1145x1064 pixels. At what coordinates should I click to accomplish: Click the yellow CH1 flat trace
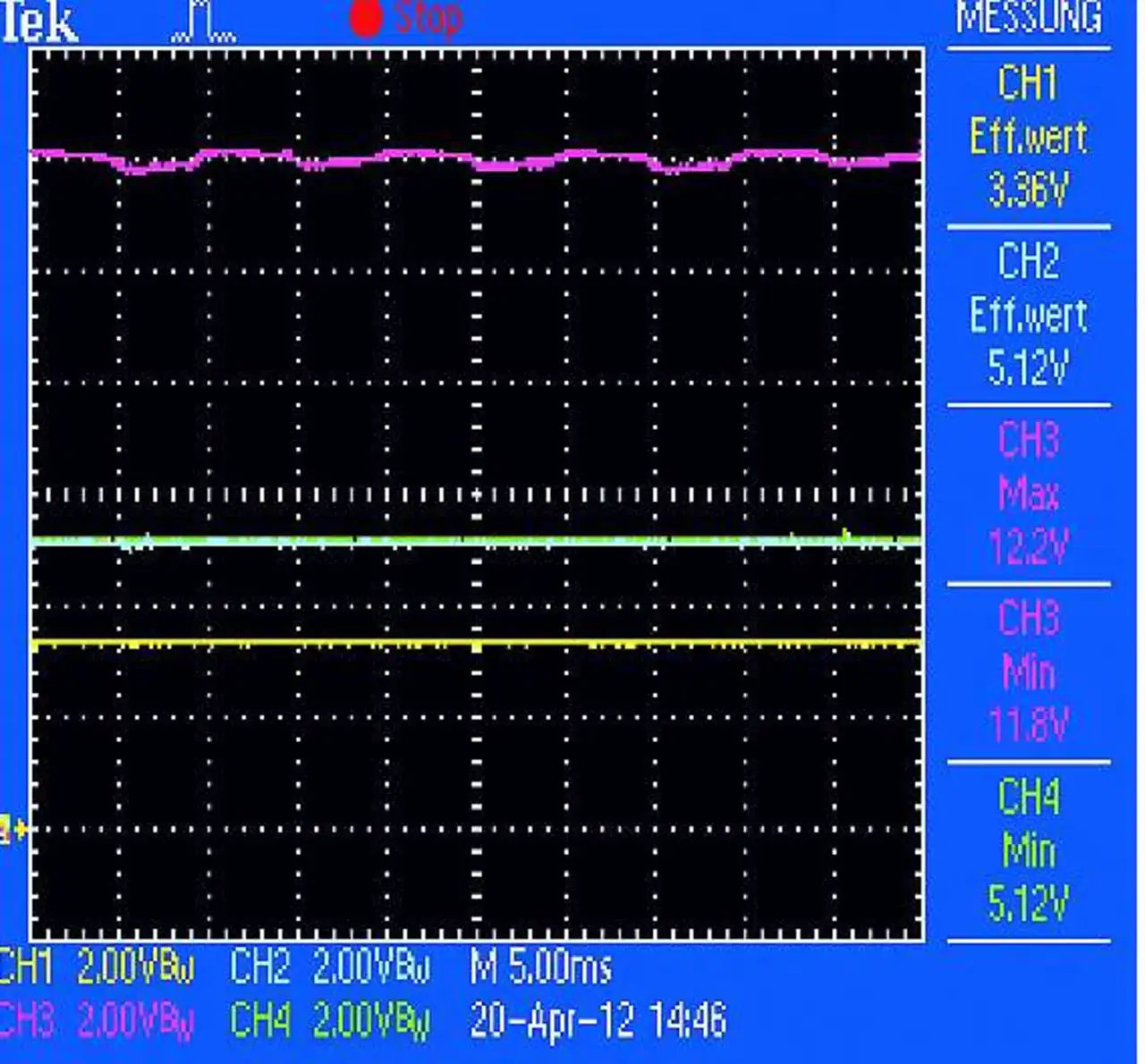tap(476, 643)
